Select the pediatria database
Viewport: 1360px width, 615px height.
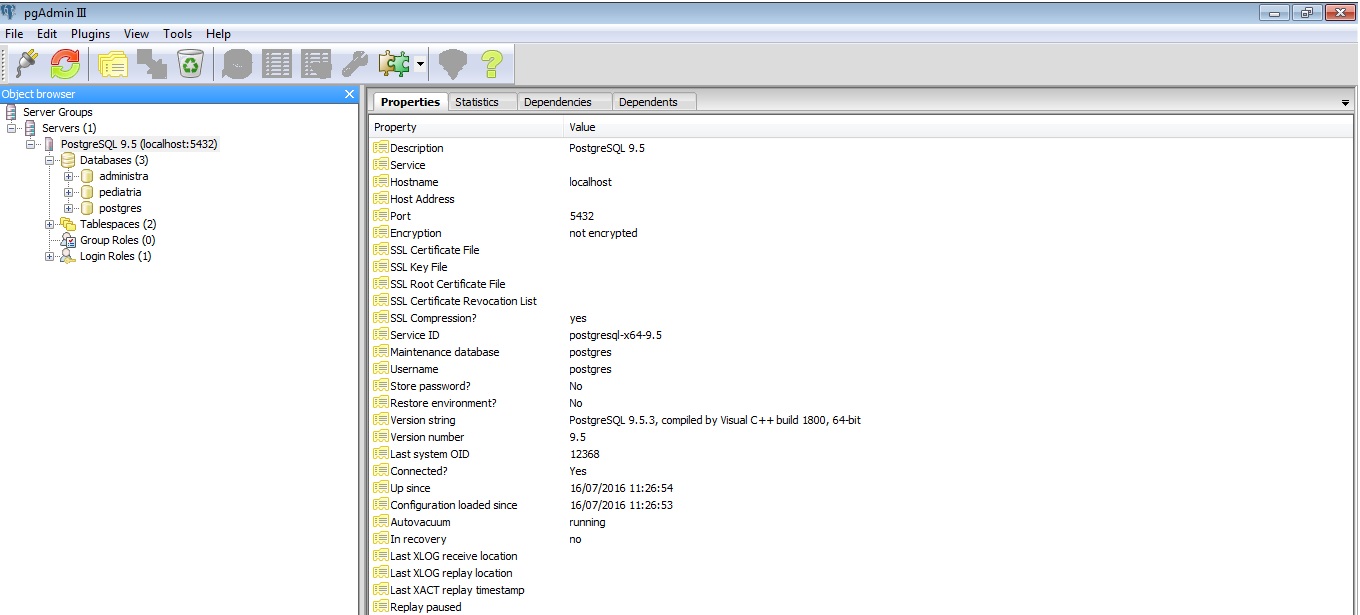point(120,192)
